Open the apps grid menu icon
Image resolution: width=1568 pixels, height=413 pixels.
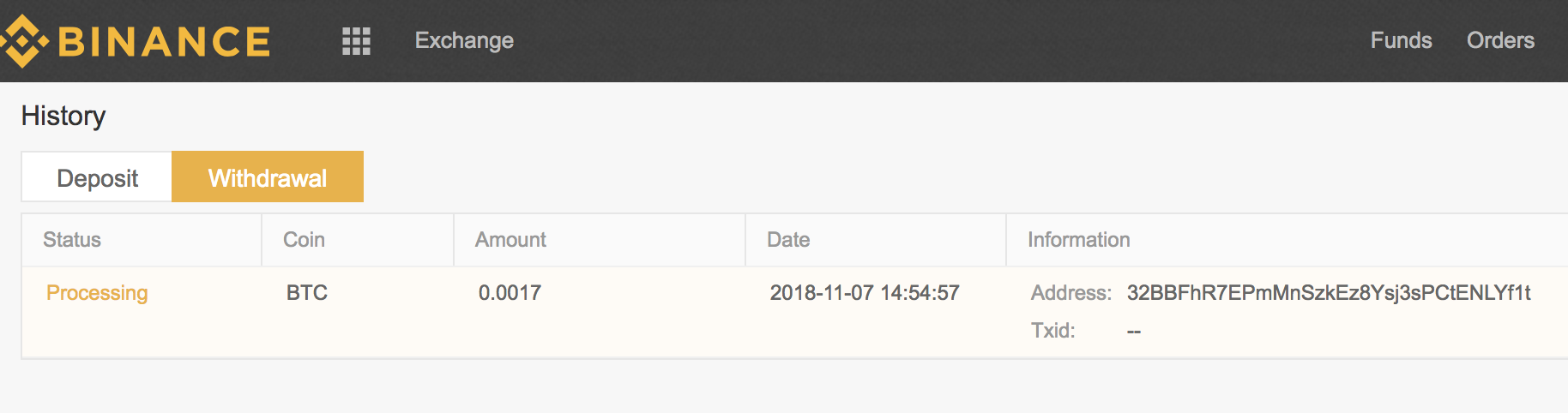pyautogui.click(x=356, y=40)
